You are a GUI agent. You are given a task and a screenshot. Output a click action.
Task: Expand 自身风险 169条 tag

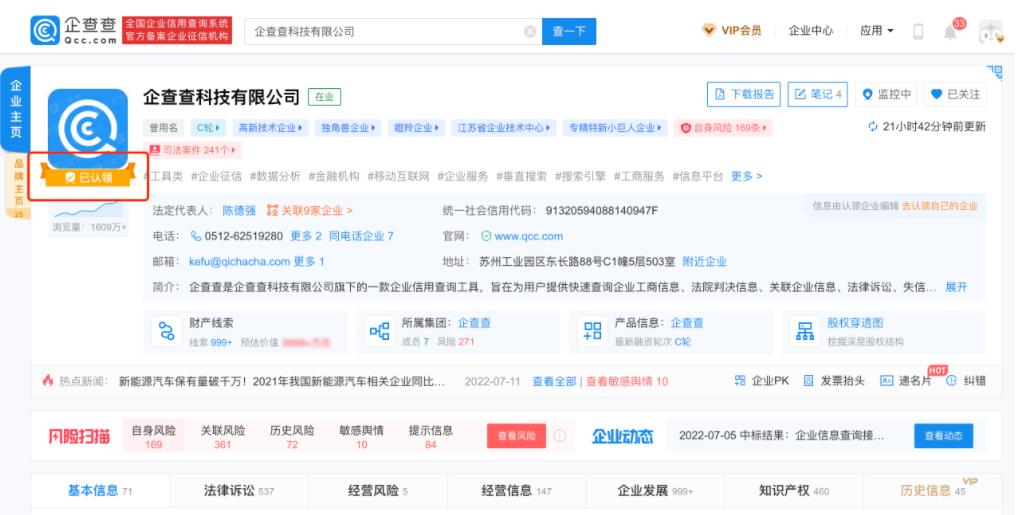tap(723, 128)
